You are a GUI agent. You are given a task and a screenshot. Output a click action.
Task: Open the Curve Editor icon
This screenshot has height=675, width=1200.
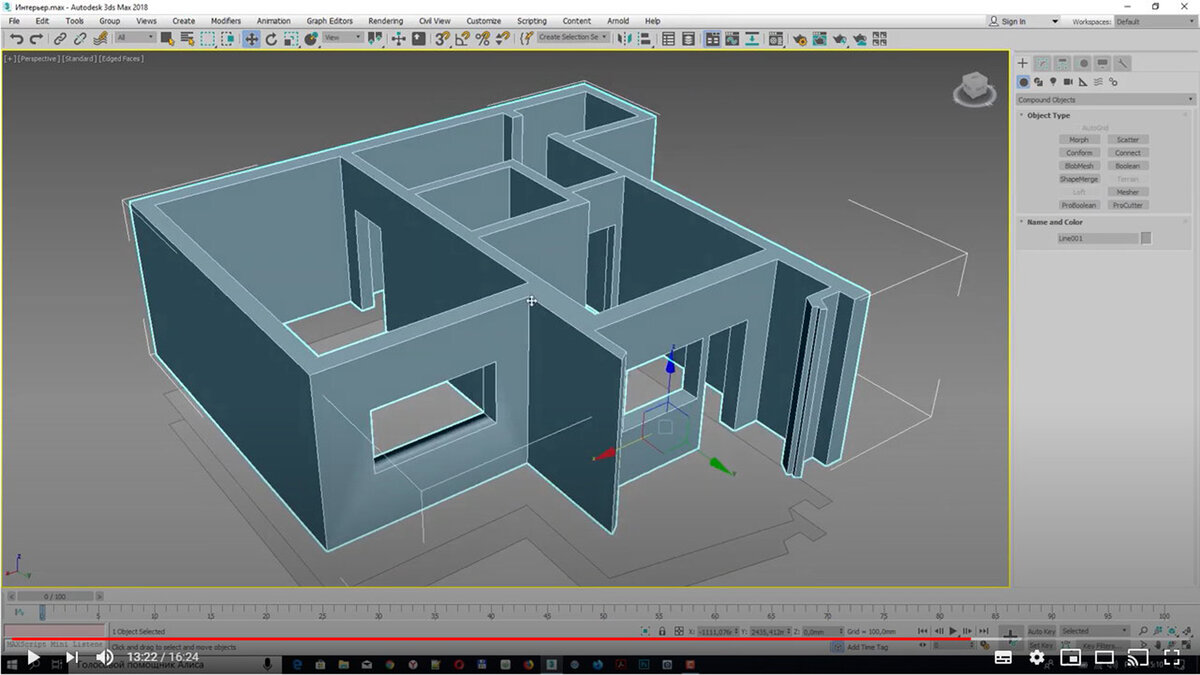(732, 39)
